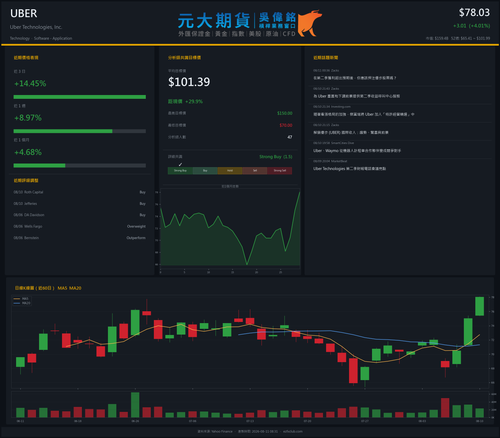Viewport: 500px width, 438px height.
Task: Click the +29.9% upside value
Action: (194, 101)
